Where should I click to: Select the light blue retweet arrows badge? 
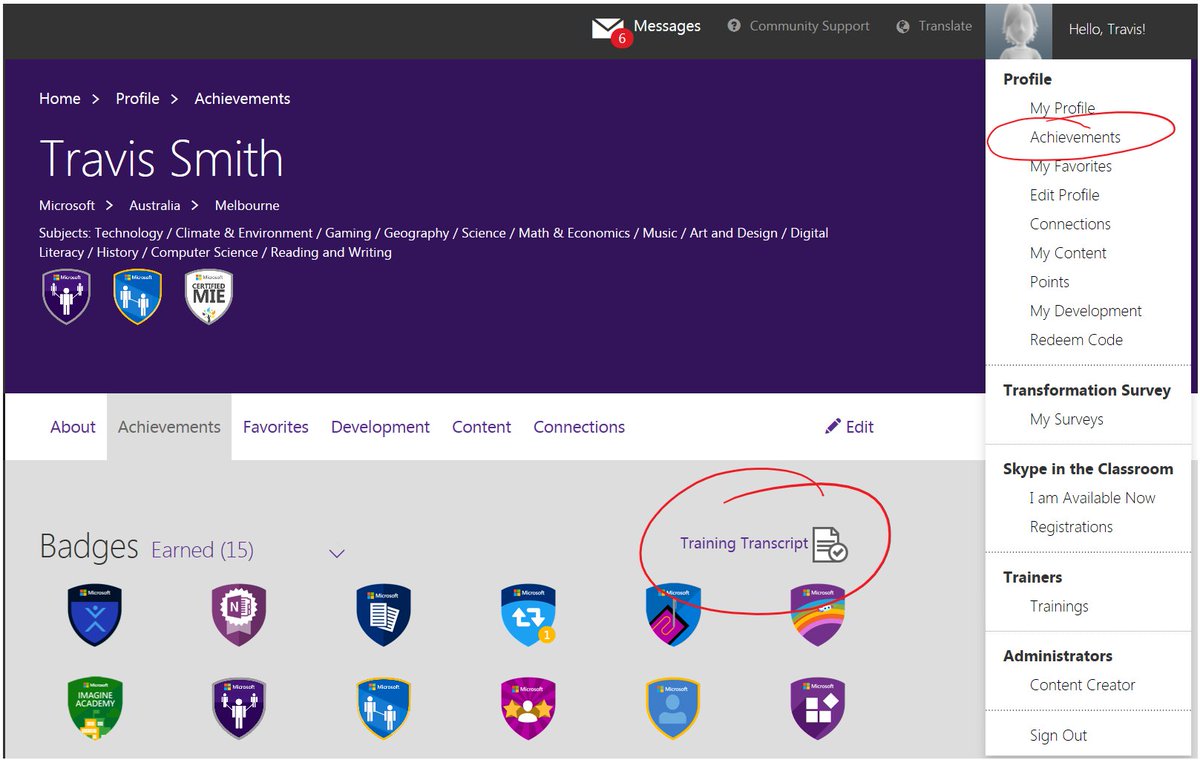528,615
